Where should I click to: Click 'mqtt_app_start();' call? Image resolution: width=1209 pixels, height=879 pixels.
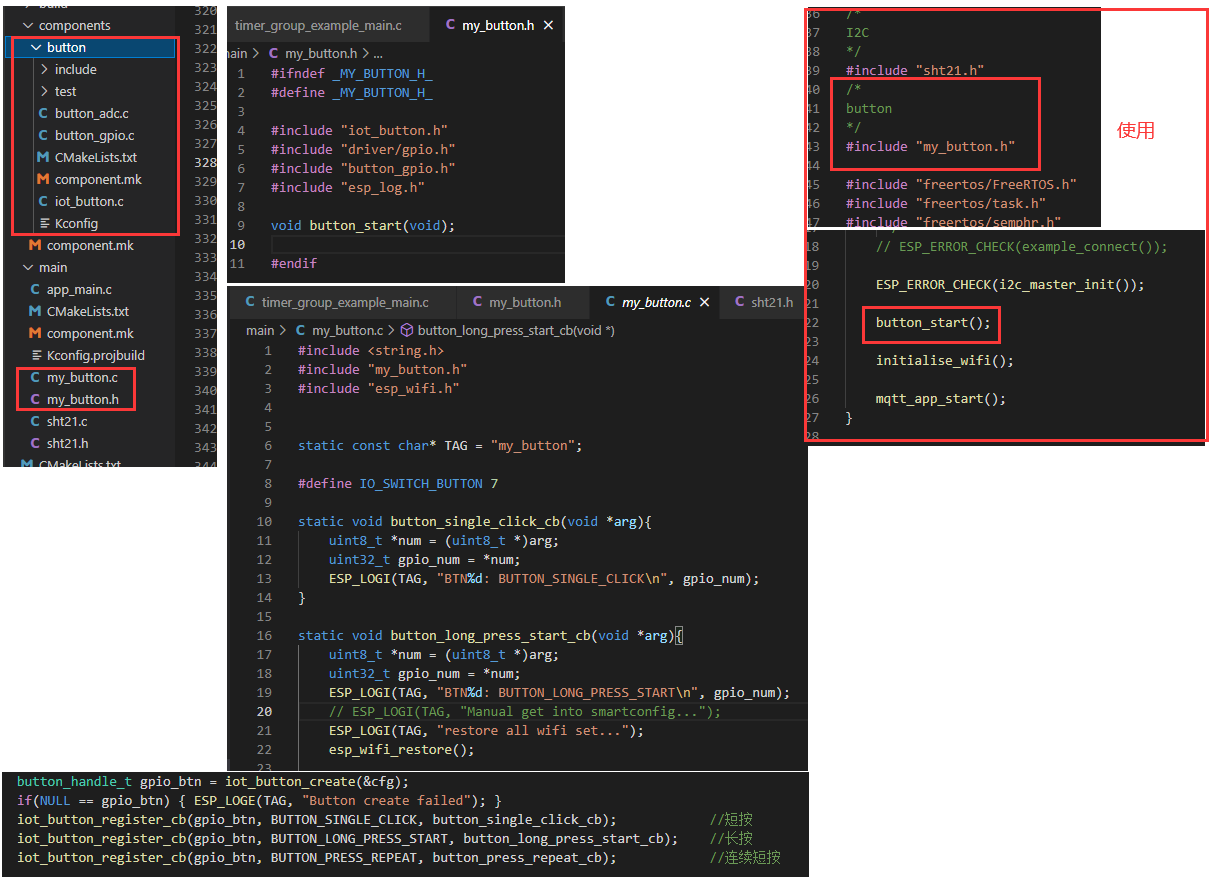pyautogui.click(x=941, y=398)
